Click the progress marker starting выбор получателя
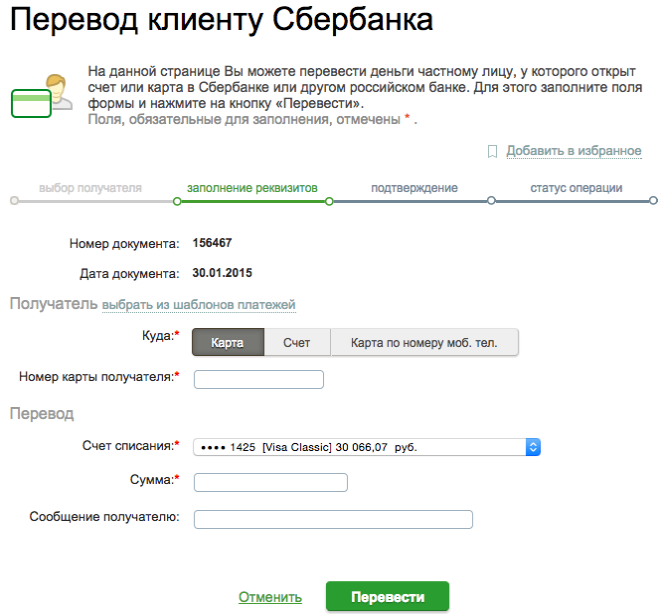 pos(14,201)
